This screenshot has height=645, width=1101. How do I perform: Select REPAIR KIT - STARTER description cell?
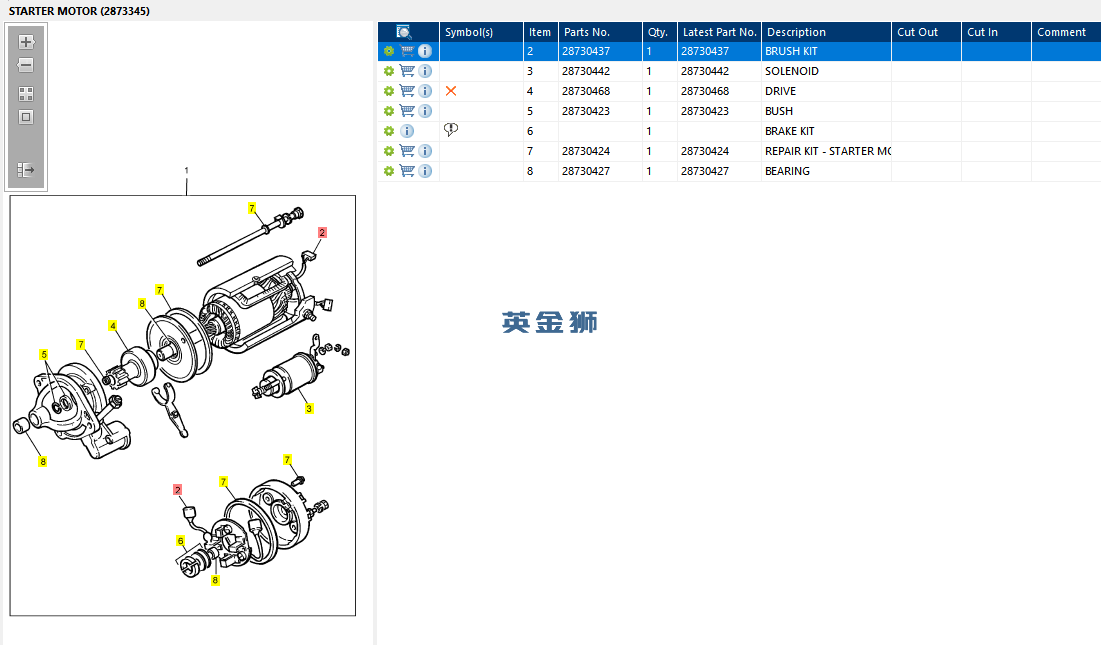[x=826, y=151]
